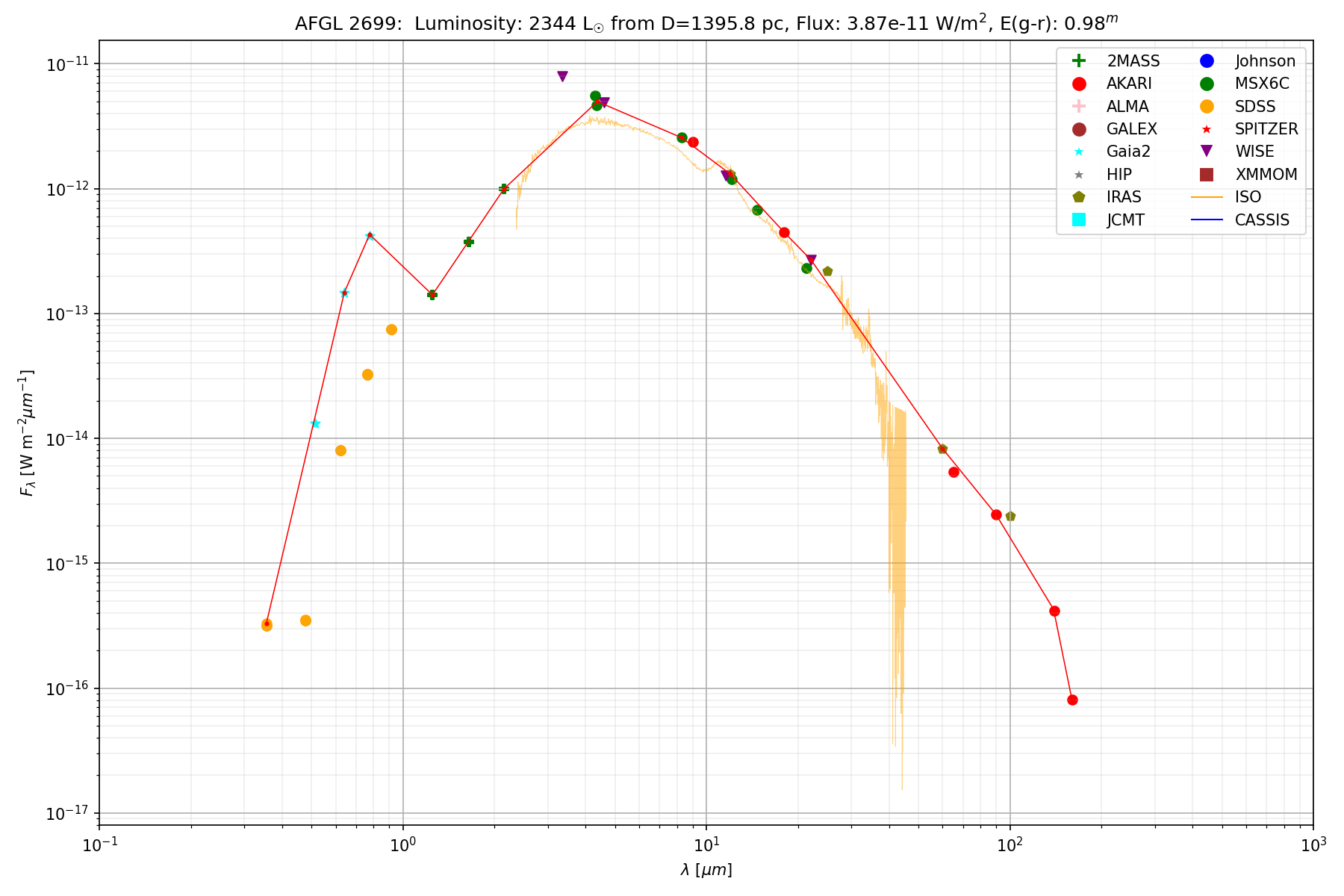Click the MSX6C legend text label
1344x896 pixels.
pyautogui.click(x=1262, y=84)
